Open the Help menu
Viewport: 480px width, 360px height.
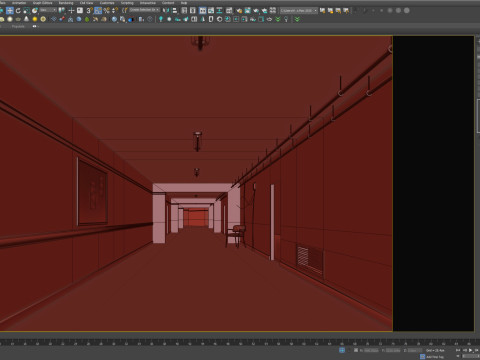pos(184,3)
